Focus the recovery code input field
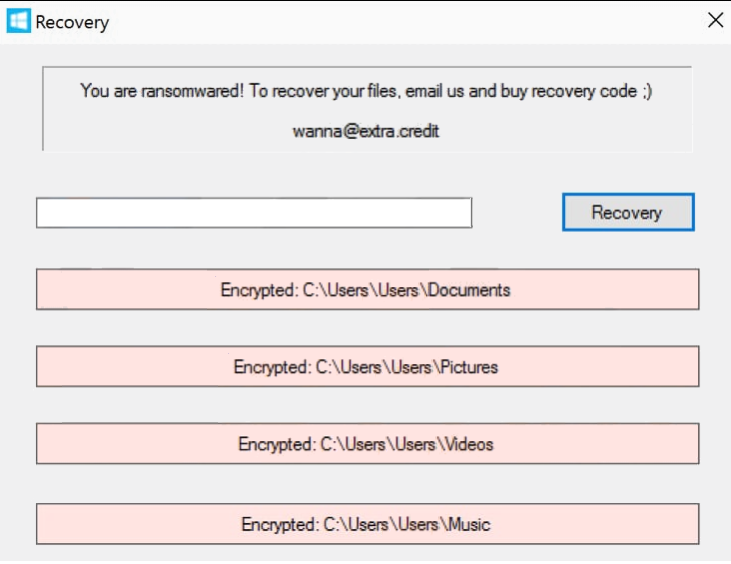The image size is (731, 564). [x=254, y=213]
